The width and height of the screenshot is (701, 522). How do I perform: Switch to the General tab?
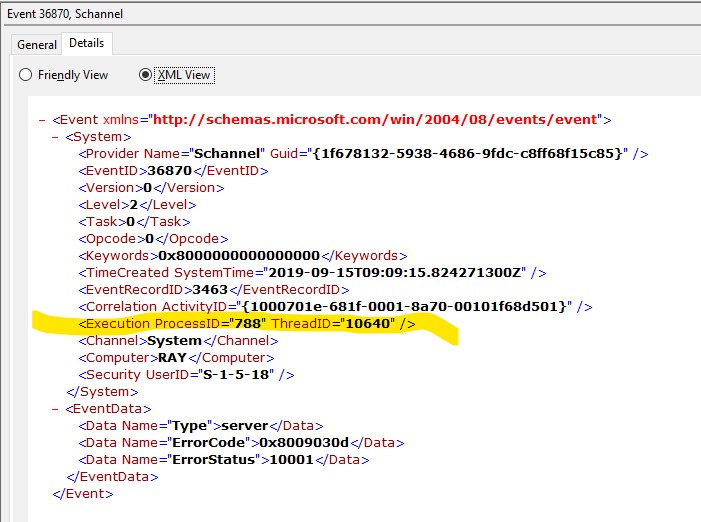click(x=37, y=45)
